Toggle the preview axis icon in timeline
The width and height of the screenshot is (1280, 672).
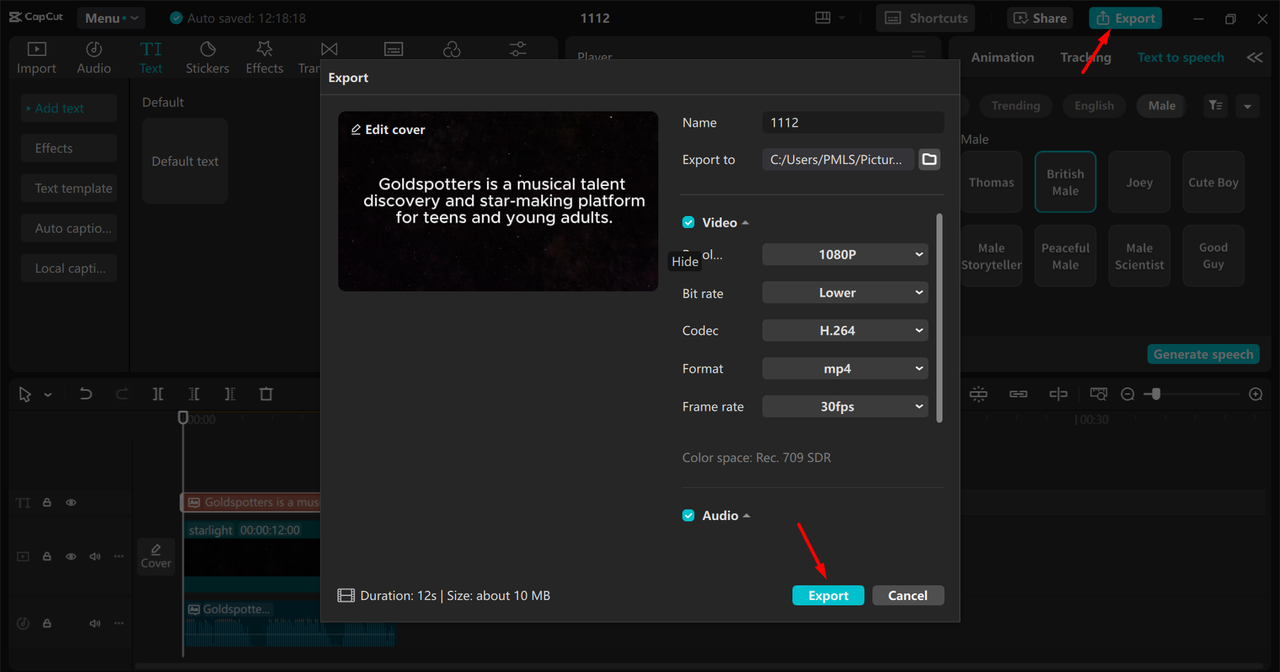pyautogui.click(x=1058, y=394)
